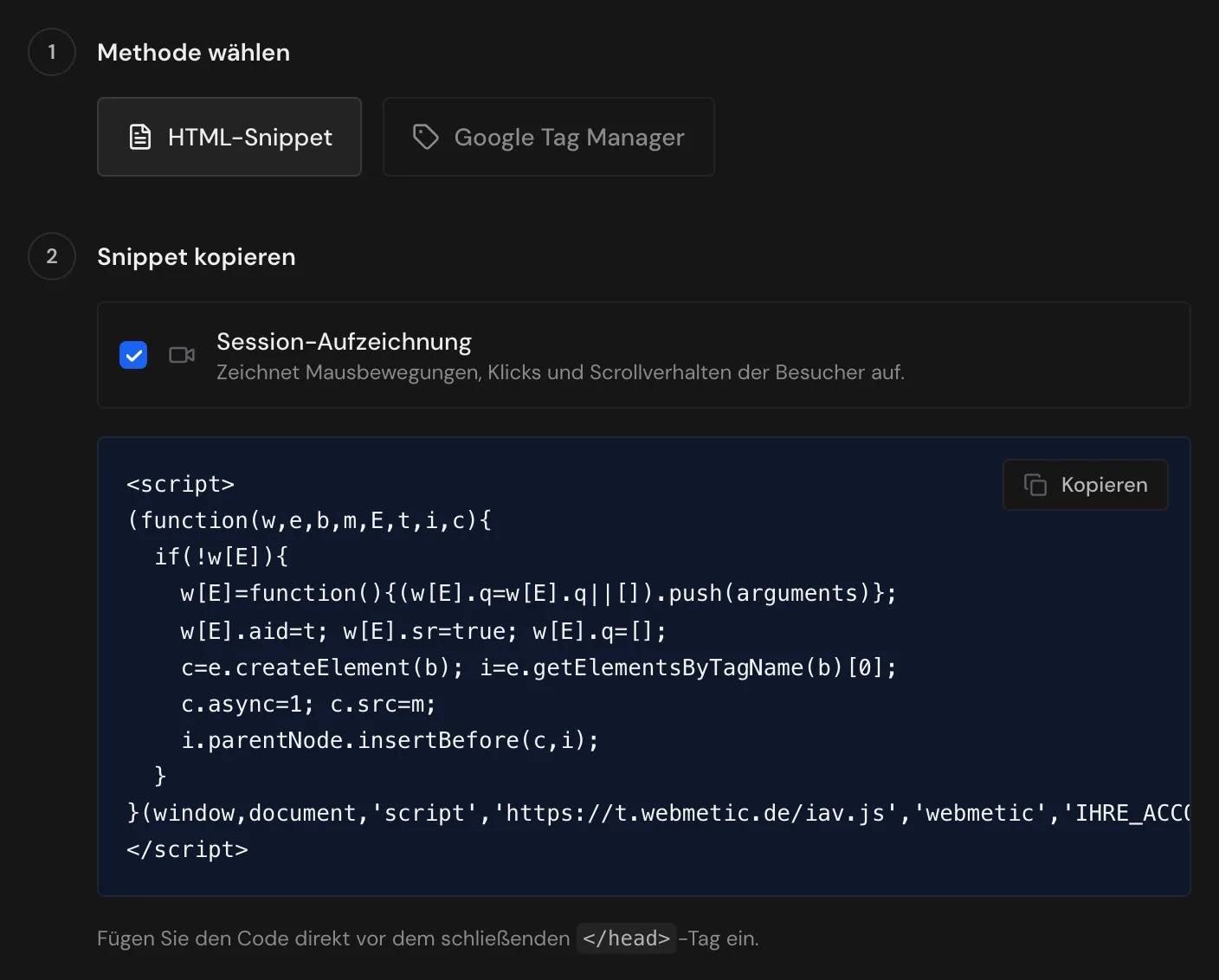The width and height of the screenshot is (1219, 980).
Task: Click the "Snippet kopieren" heading
Action: click(x=197, y=256)
